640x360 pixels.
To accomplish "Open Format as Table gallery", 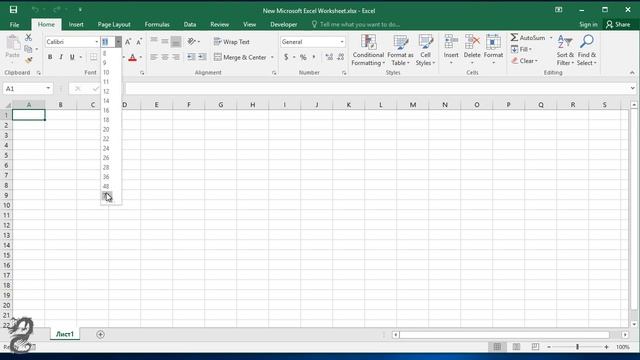I will click(x=400, y=51).
